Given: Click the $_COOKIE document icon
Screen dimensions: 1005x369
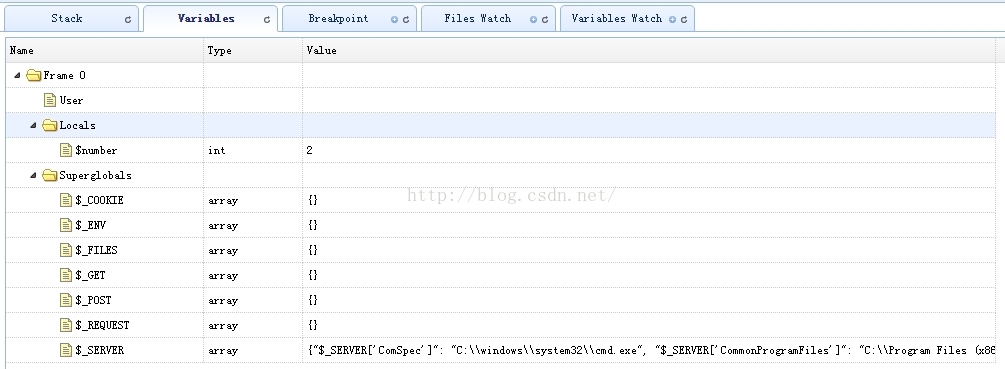Looking at the screenshot, I should [x=66, y=200].
